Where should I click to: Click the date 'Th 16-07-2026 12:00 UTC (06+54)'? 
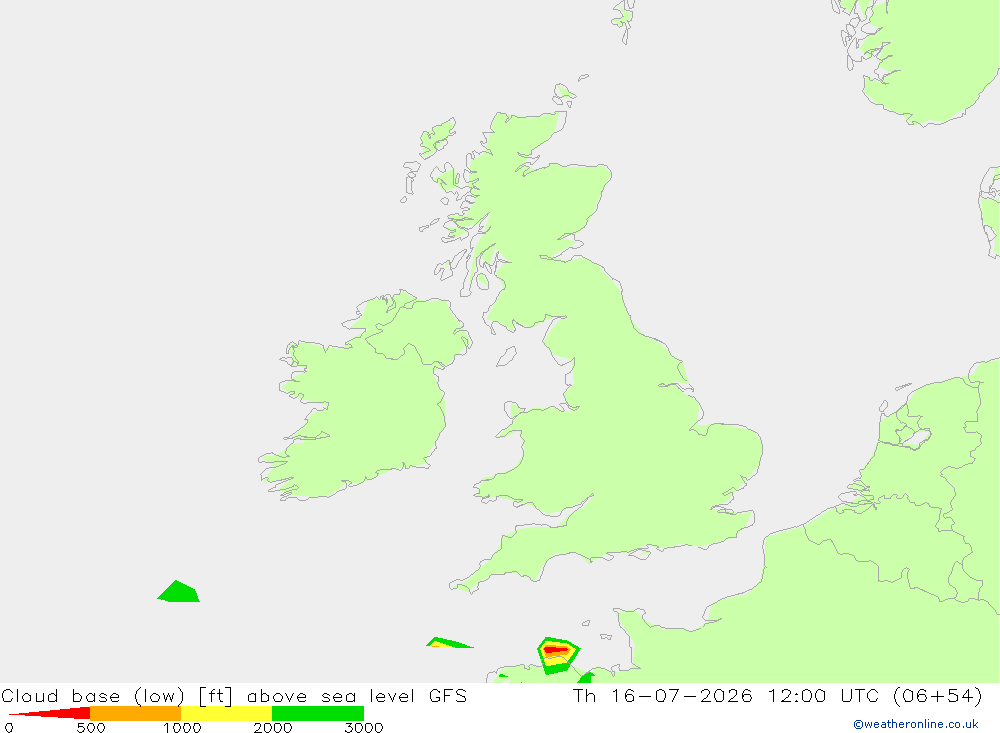[777, 695]
